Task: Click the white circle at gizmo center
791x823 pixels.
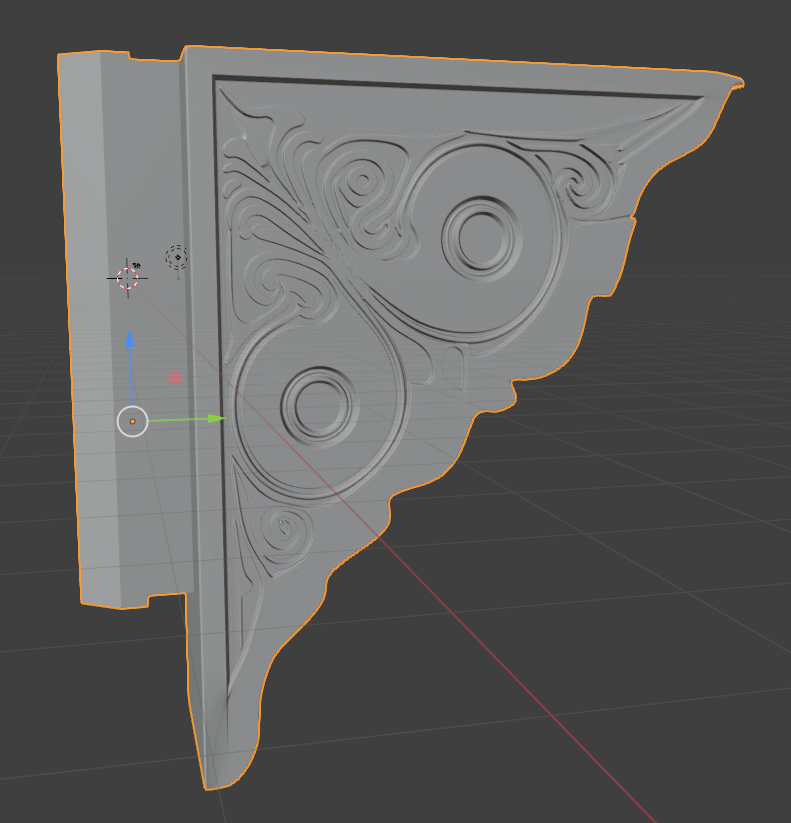Action: 132,422
